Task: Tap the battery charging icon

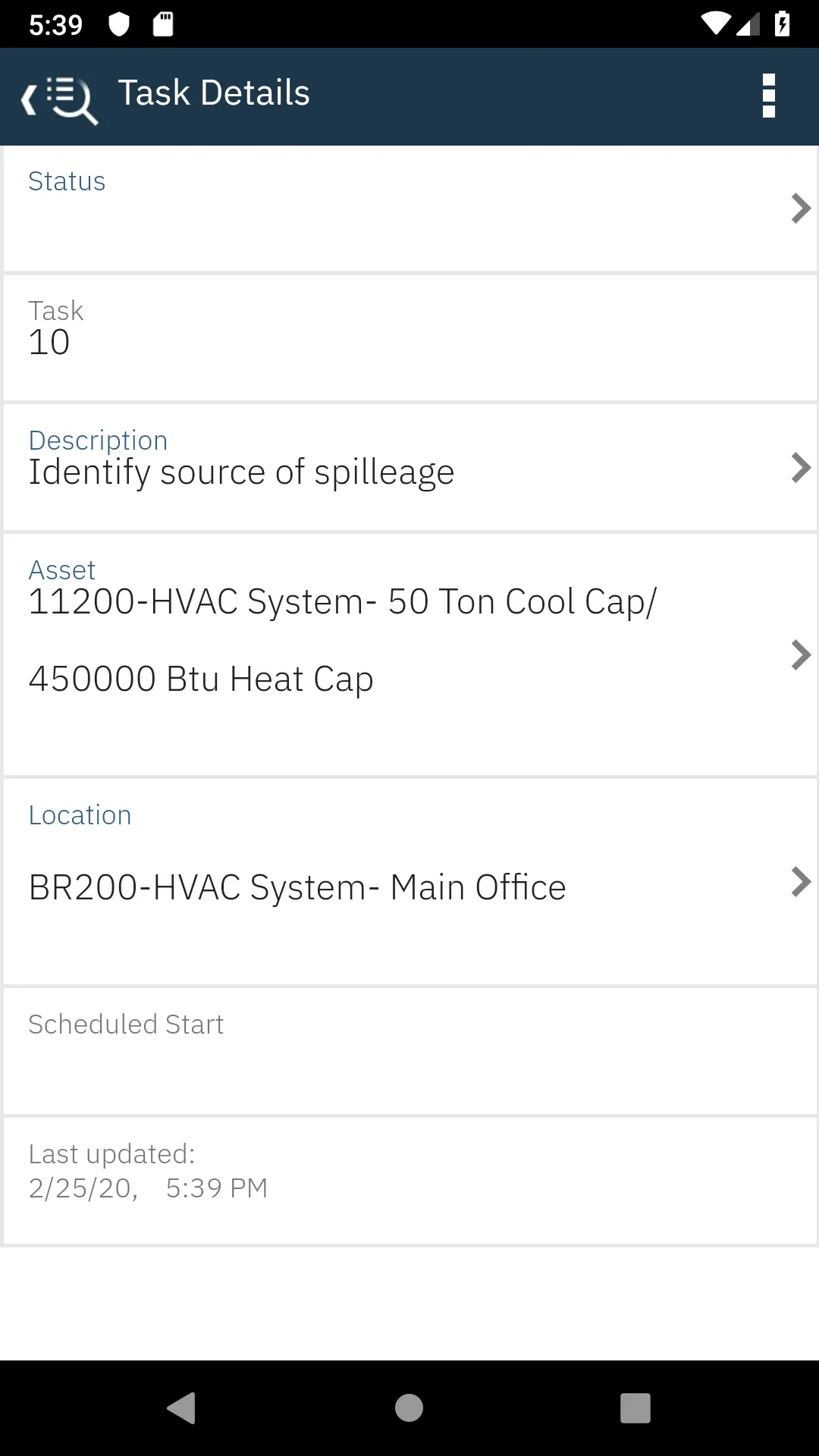Action: pos(782,24)
